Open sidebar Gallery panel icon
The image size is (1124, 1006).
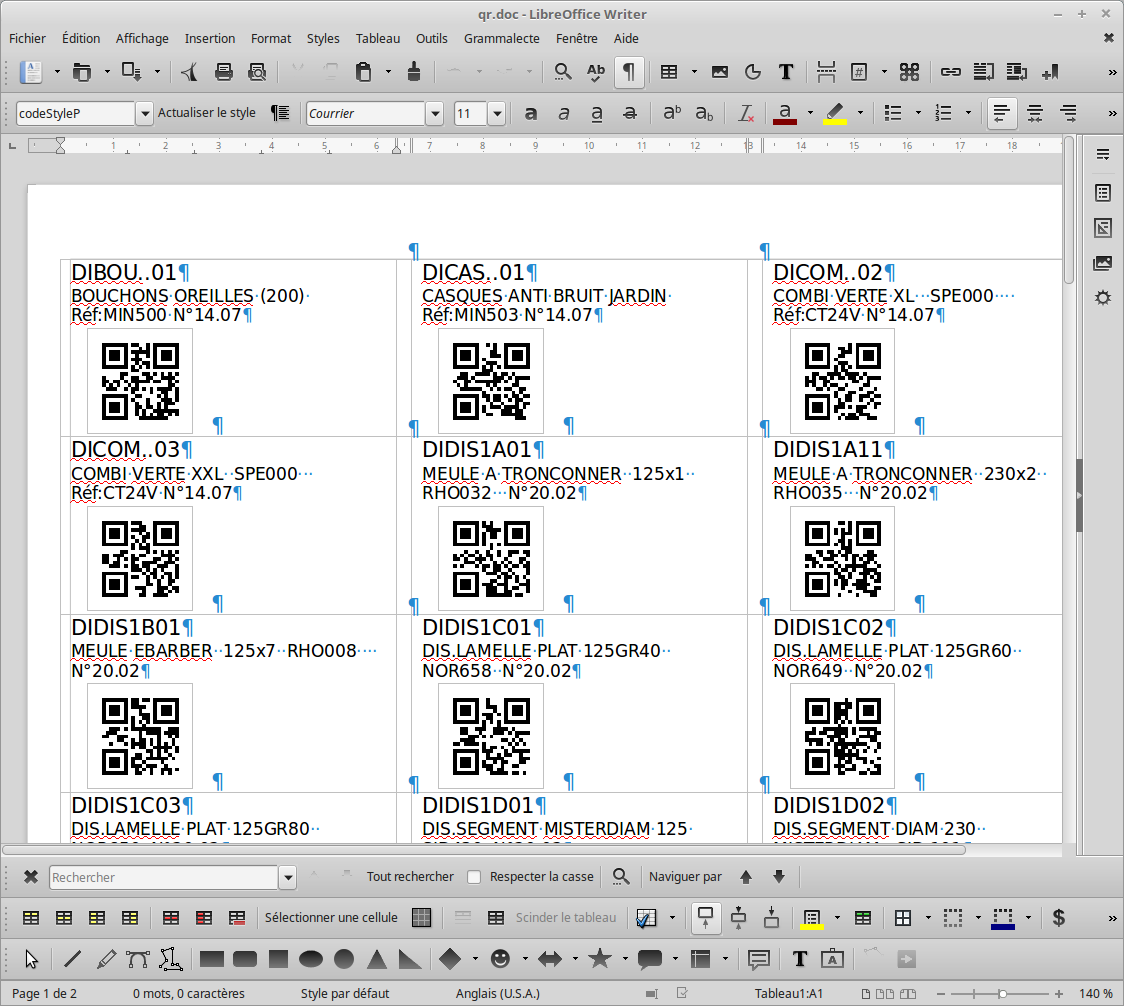click(1102, 262)
